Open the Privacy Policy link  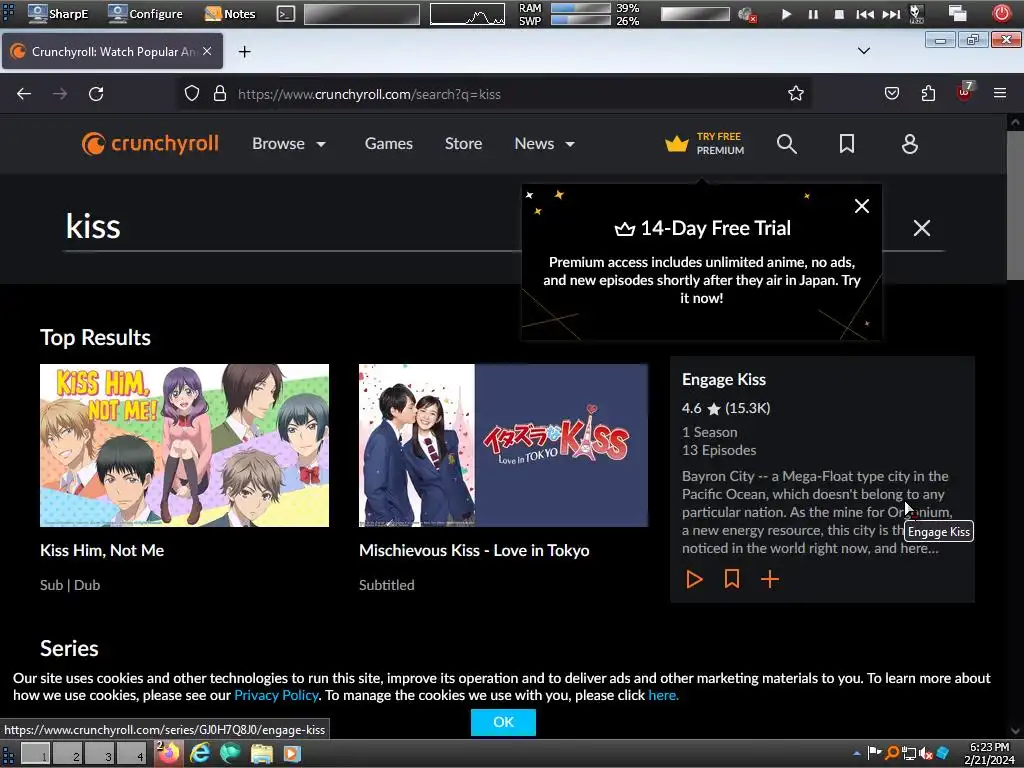click(x=276, y=696)
